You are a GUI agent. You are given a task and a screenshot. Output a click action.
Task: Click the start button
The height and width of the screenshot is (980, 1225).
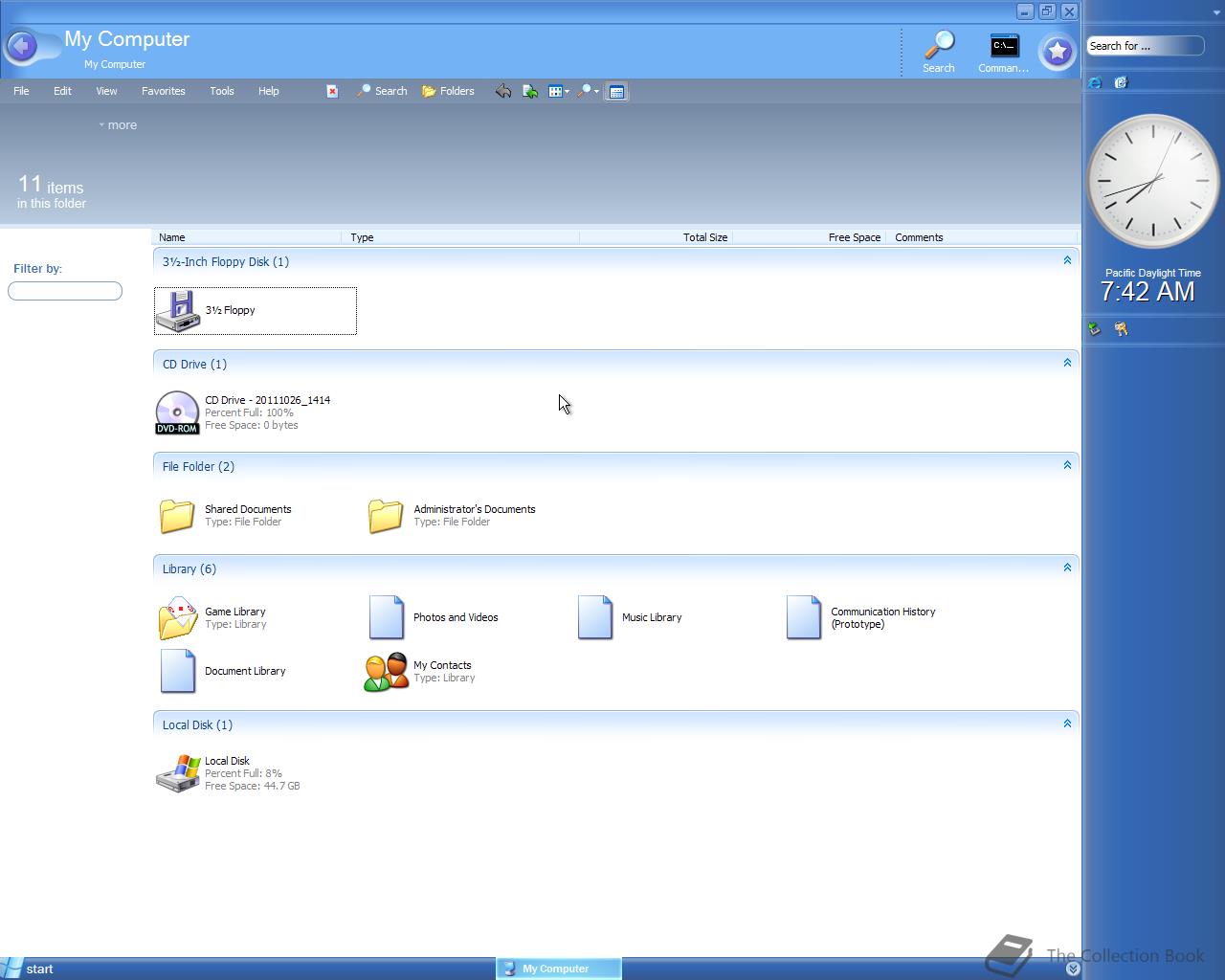pyautogui.click(x=29, y=969)
